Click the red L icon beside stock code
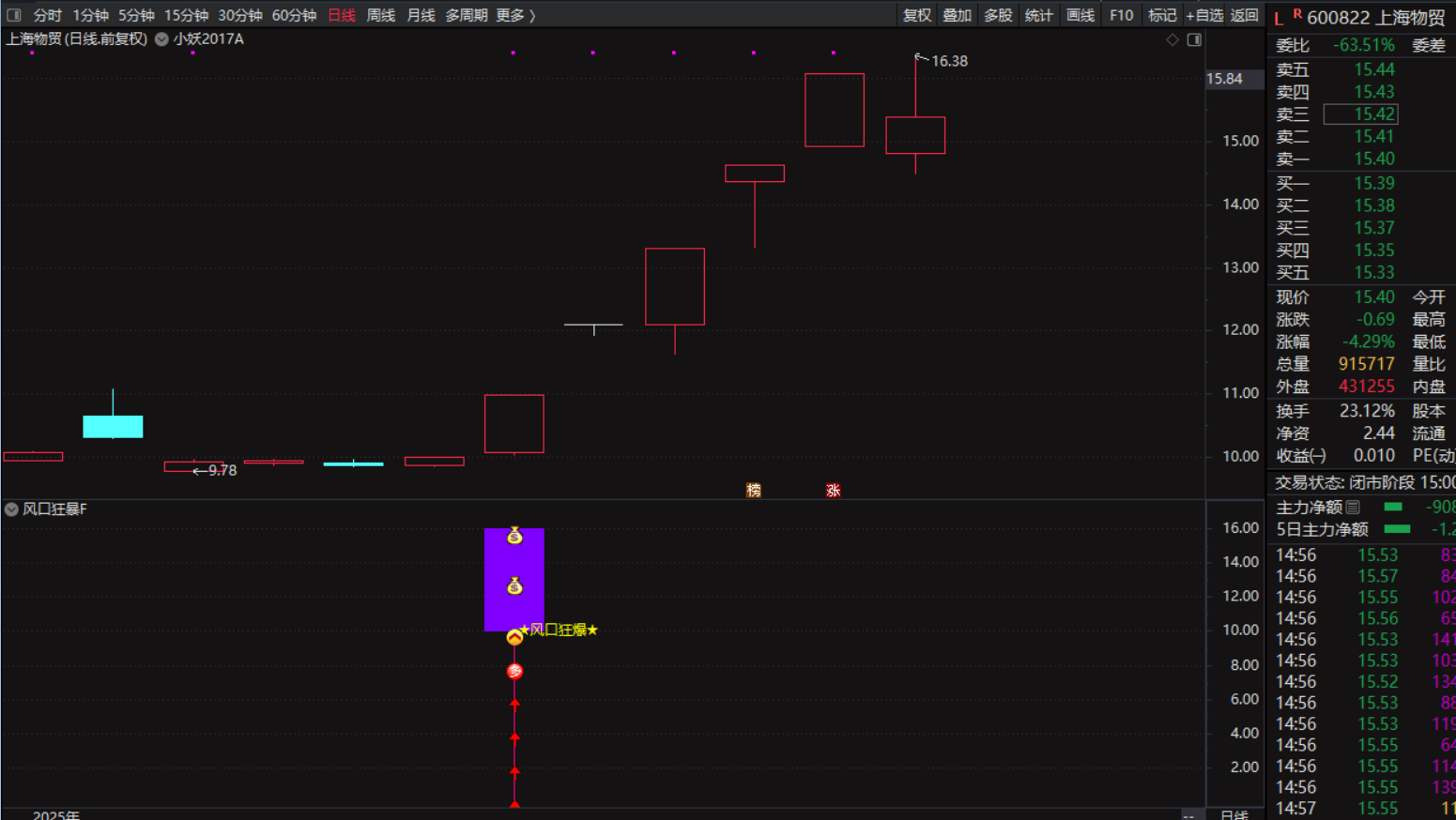Viewport: 1456px width, 820px height. tap(1279, 19)
